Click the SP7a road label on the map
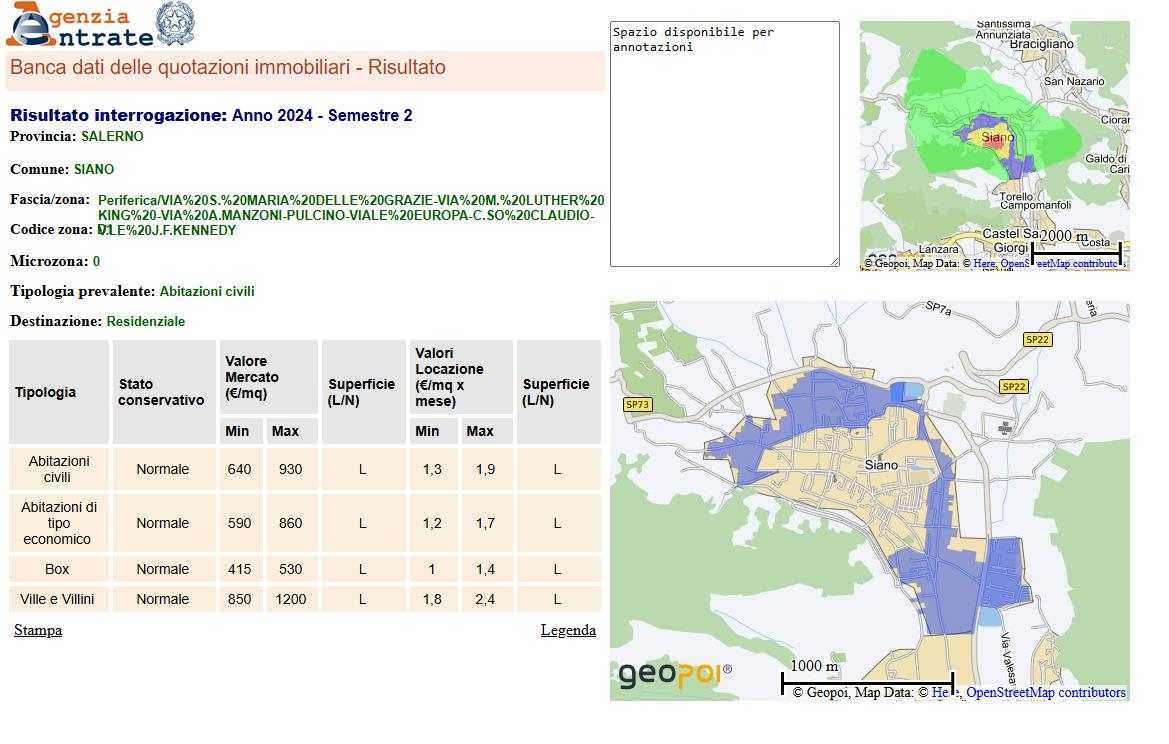The width and height of the screenshot is (1169, 744). click(x=938, y=309)
